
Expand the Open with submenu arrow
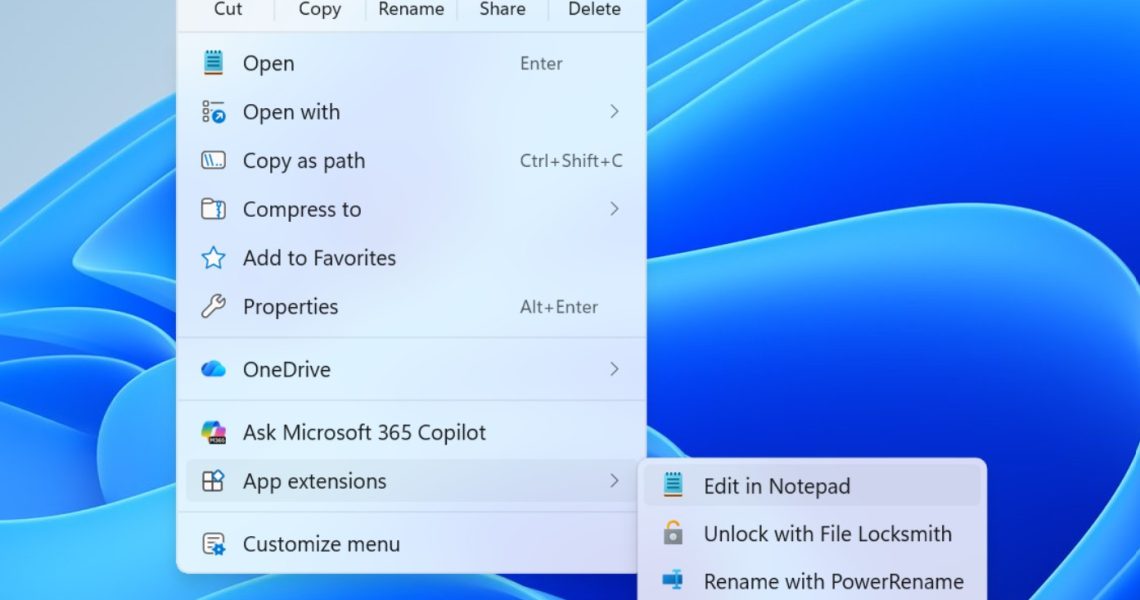coord(614,111)
